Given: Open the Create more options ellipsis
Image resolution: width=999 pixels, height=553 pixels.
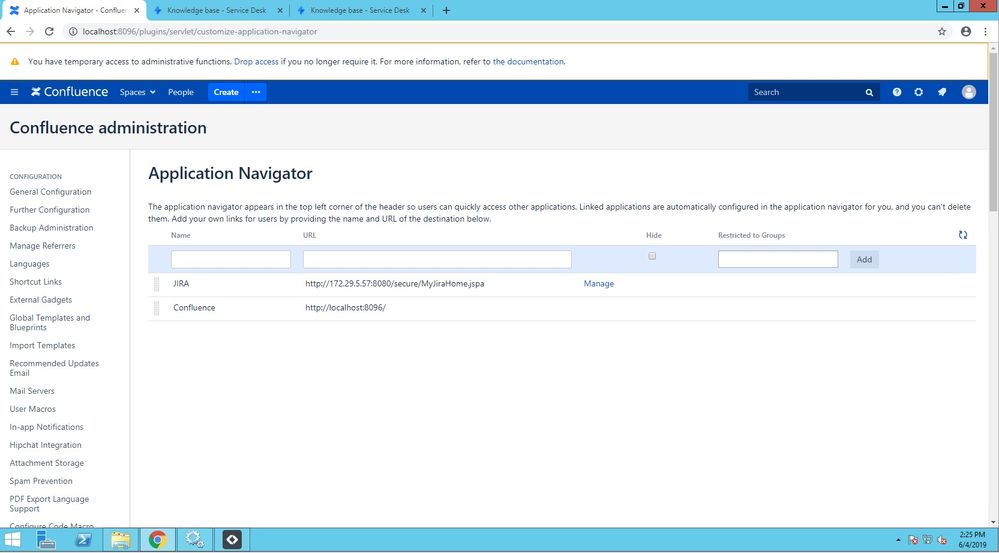Looking at the screenshot, I should point(255,92).
